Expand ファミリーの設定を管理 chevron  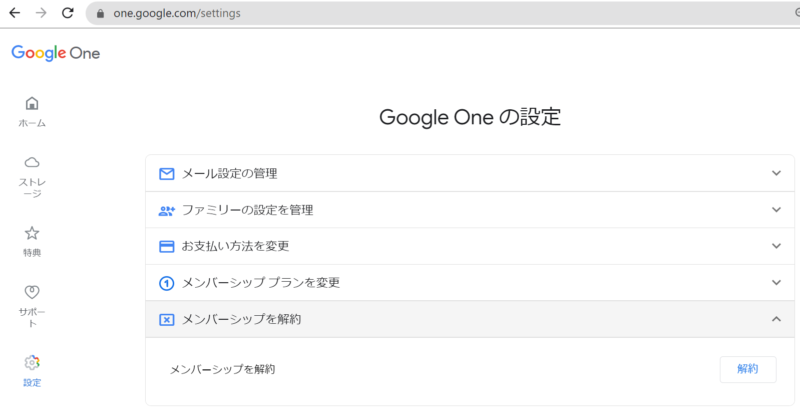point(776,210)
